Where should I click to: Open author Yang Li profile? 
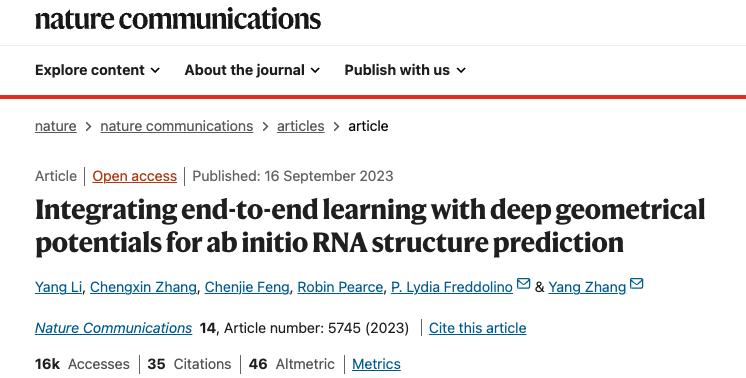pos(58,287)
